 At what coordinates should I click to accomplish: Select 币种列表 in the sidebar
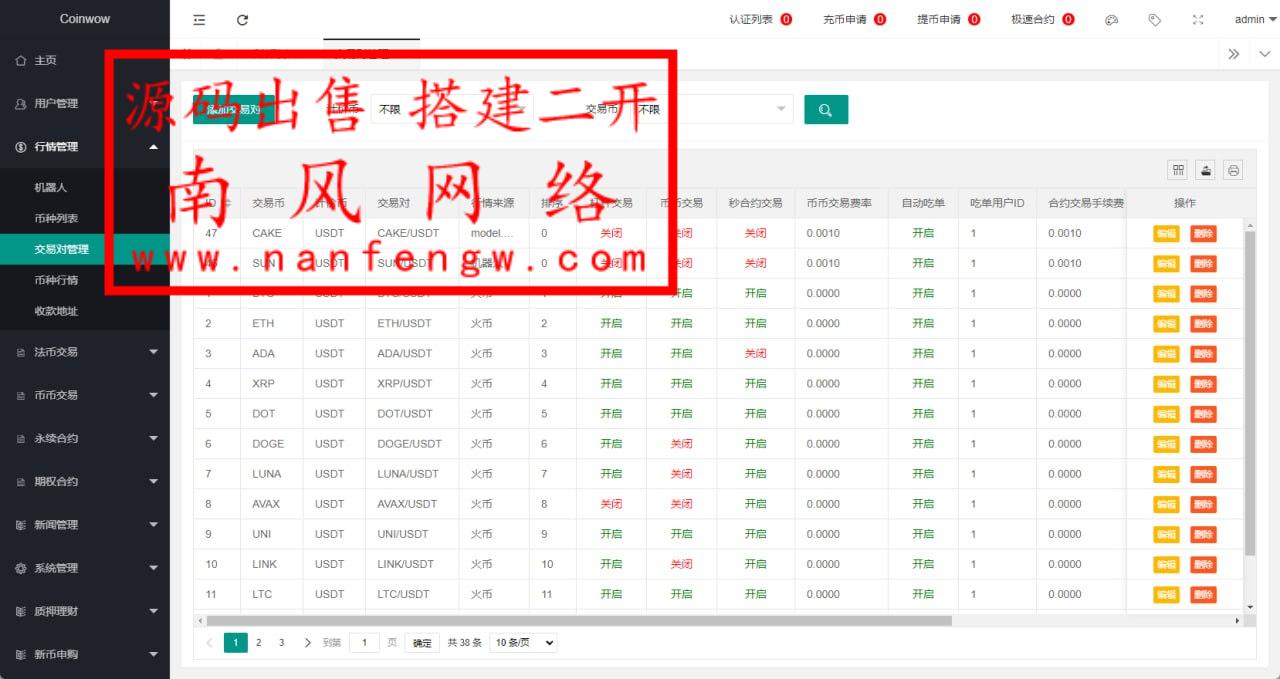click(56, 218)
